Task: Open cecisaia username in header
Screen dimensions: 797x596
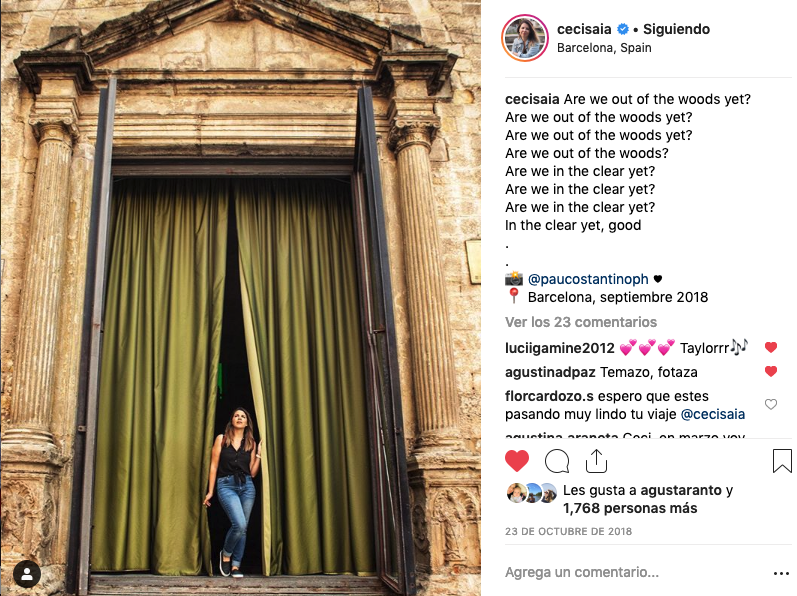Action: (x=584, y=29)
